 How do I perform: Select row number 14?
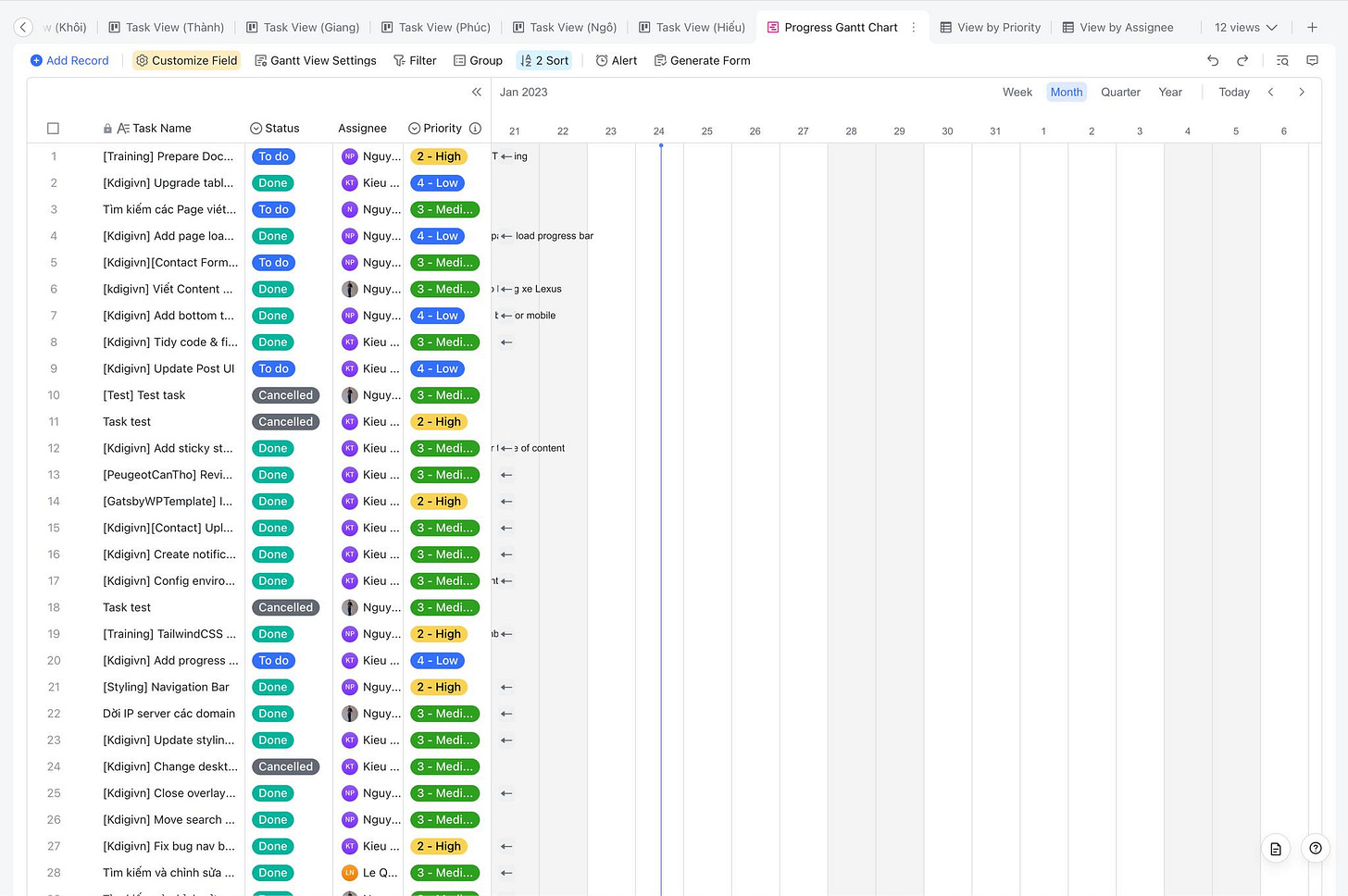click(x=54, y=502)
